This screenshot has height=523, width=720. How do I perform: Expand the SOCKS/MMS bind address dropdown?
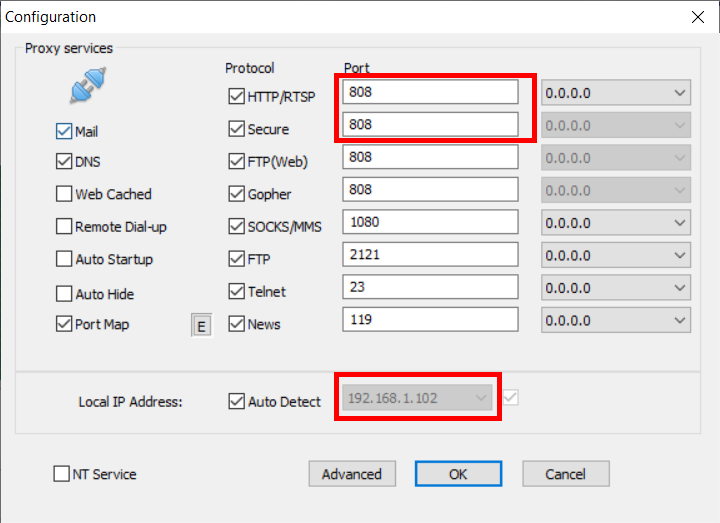click(616, 223)
